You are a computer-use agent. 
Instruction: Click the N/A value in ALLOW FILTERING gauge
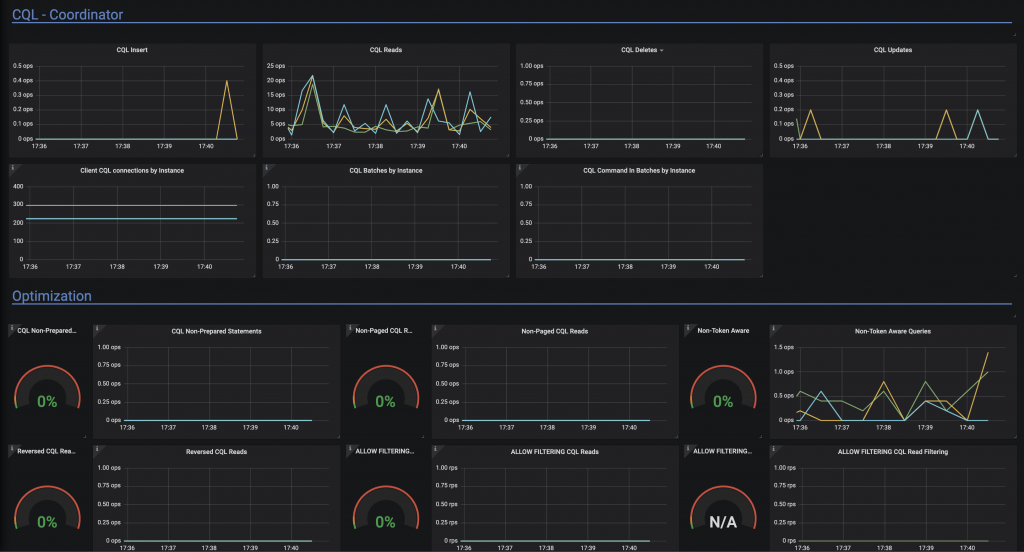tap(723, 522)
